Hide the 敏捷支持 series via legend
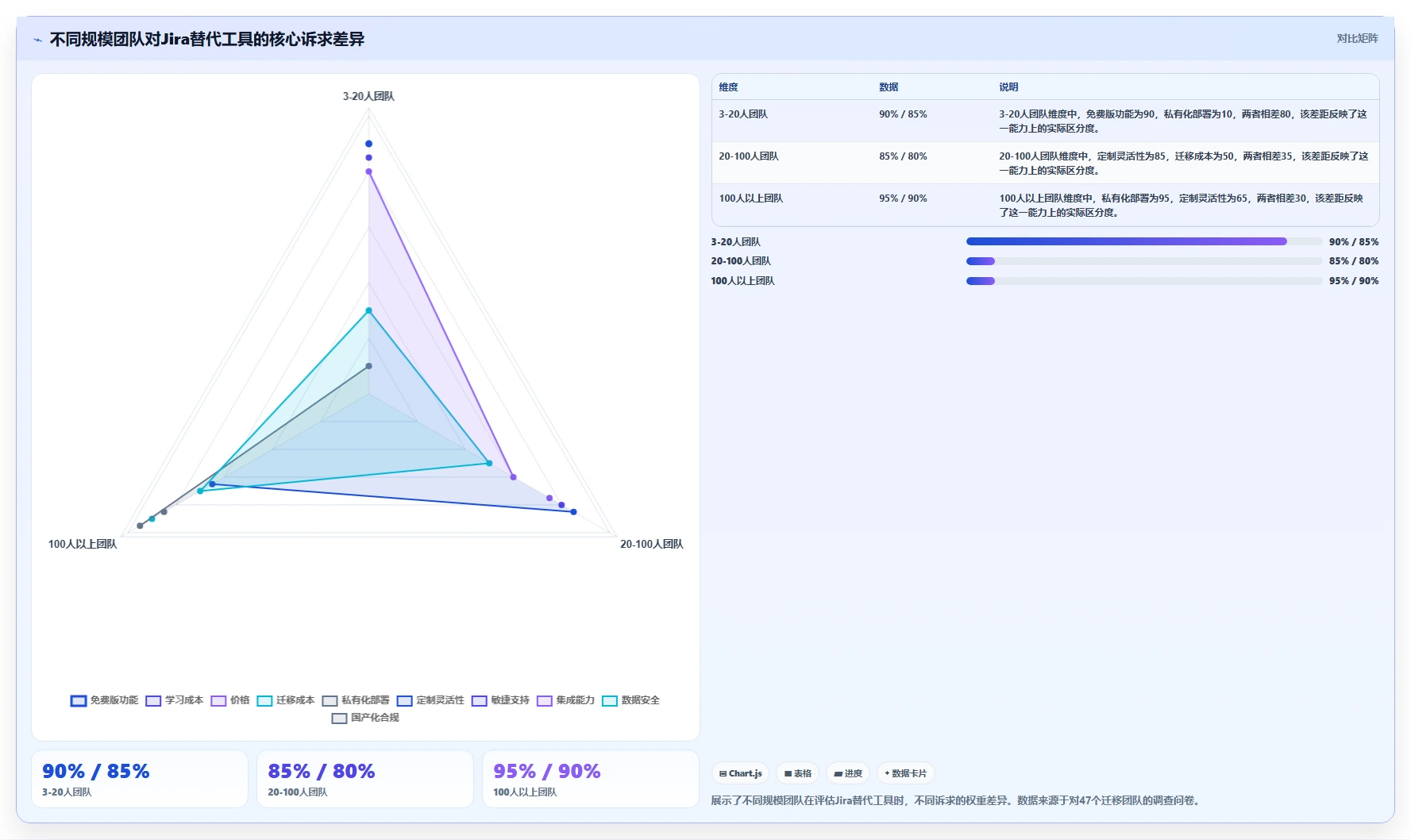 (x=500, y=700)
